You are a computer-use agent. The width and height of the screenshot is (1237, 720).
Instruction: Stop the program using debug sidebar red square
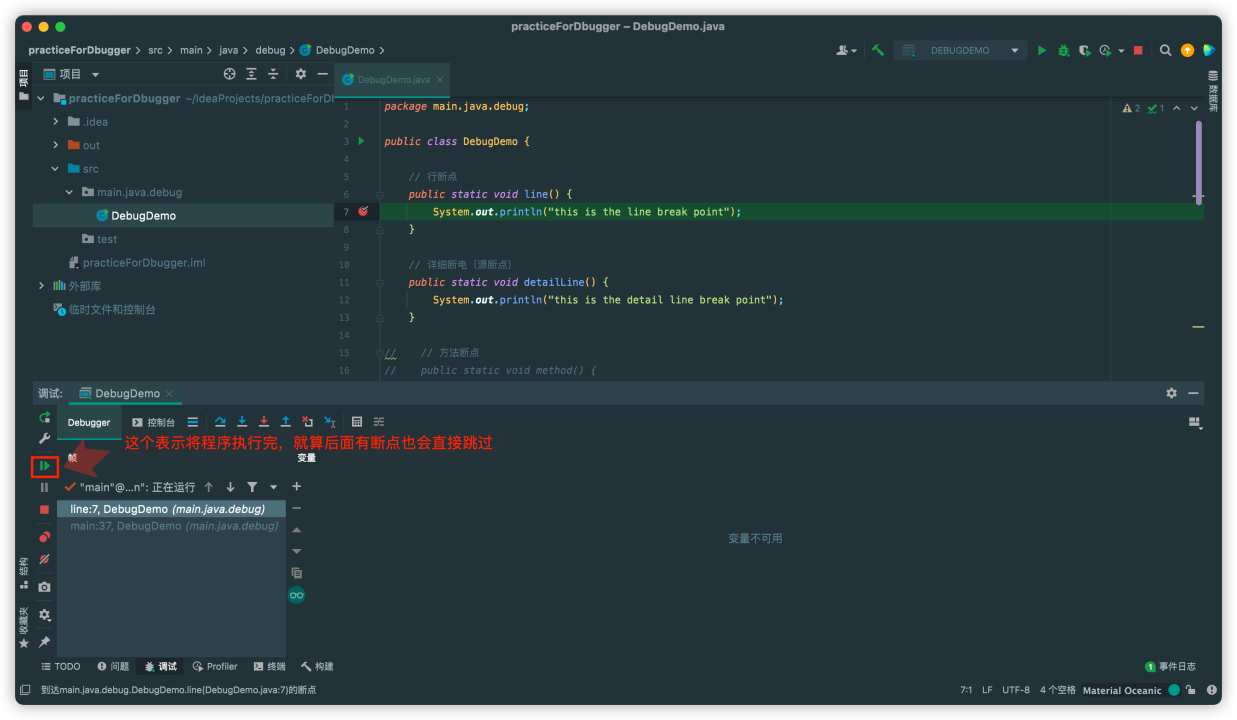click(x=44, y=509)
